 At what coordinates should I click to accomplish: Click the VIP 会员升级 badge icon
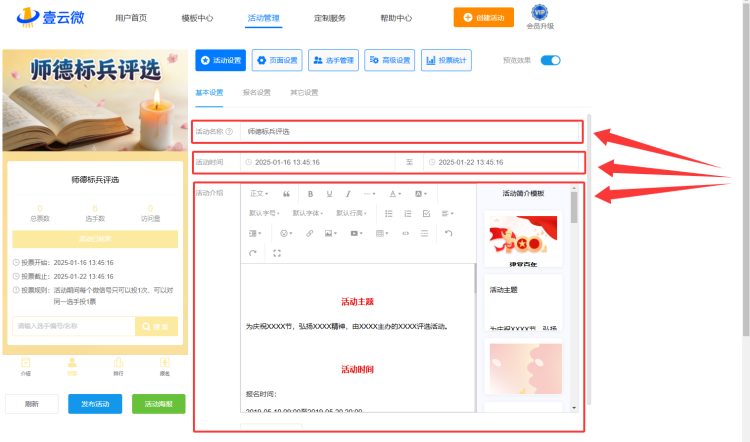pos(540,17)
